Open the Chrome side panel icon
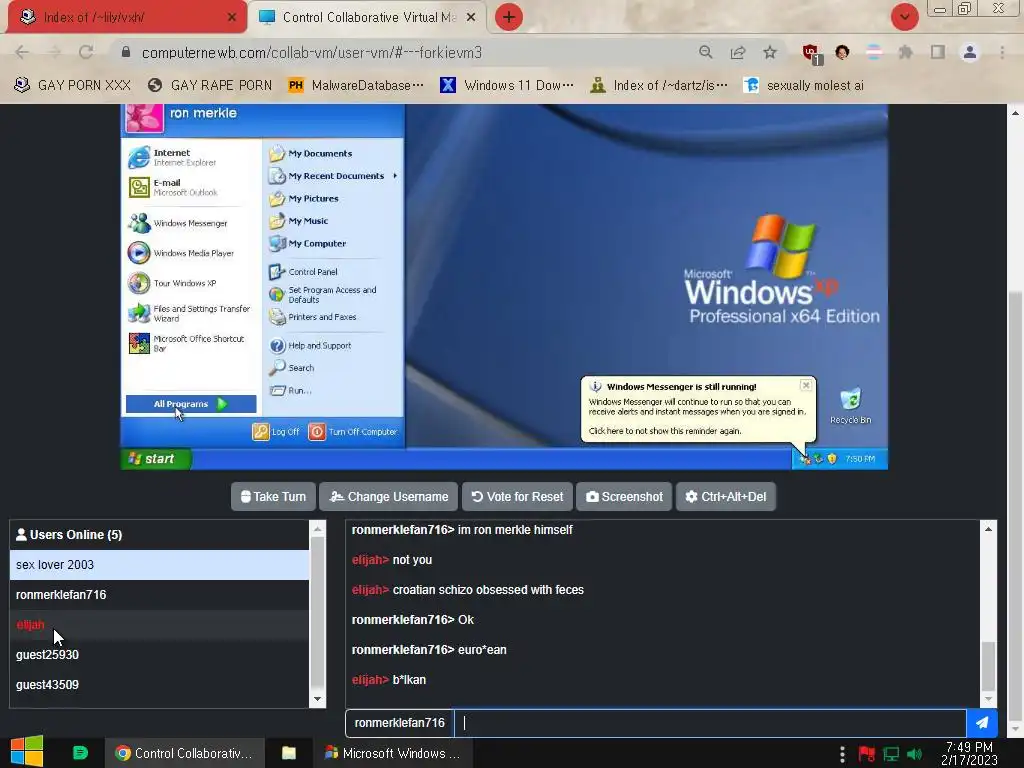1024x768 pixels. click(938, 52)
